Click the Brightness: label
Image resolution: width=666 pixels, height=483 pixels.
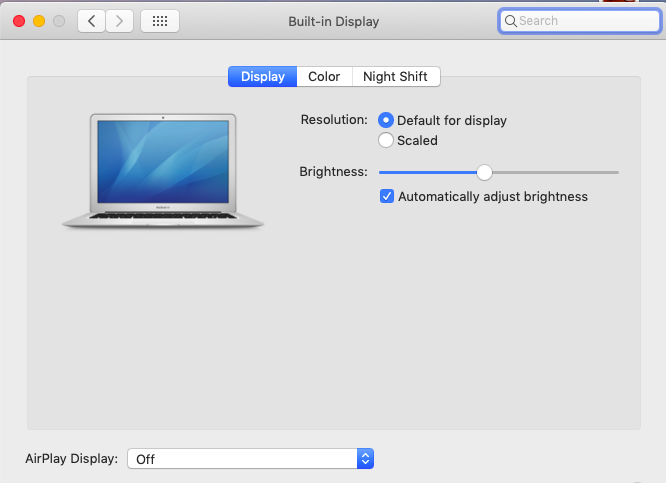coord(333,172)
